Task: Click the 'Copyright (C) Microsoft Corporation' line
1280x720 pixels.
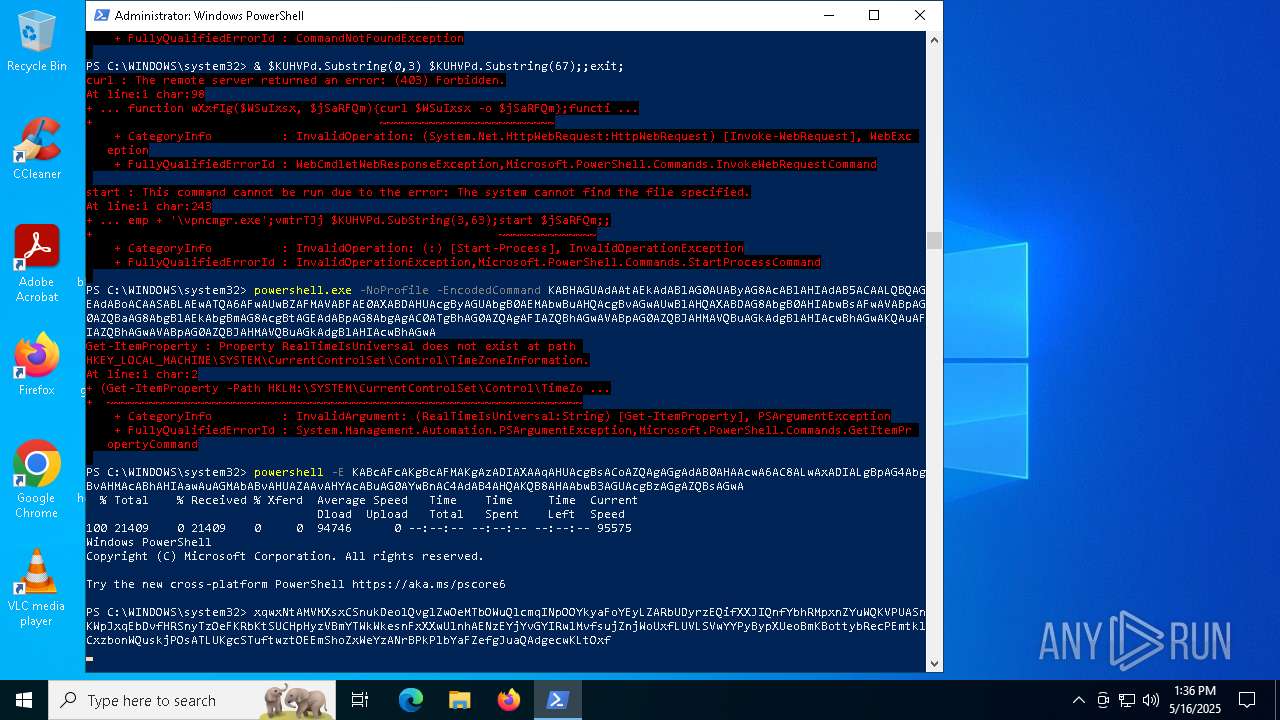Action: [285, 556]
